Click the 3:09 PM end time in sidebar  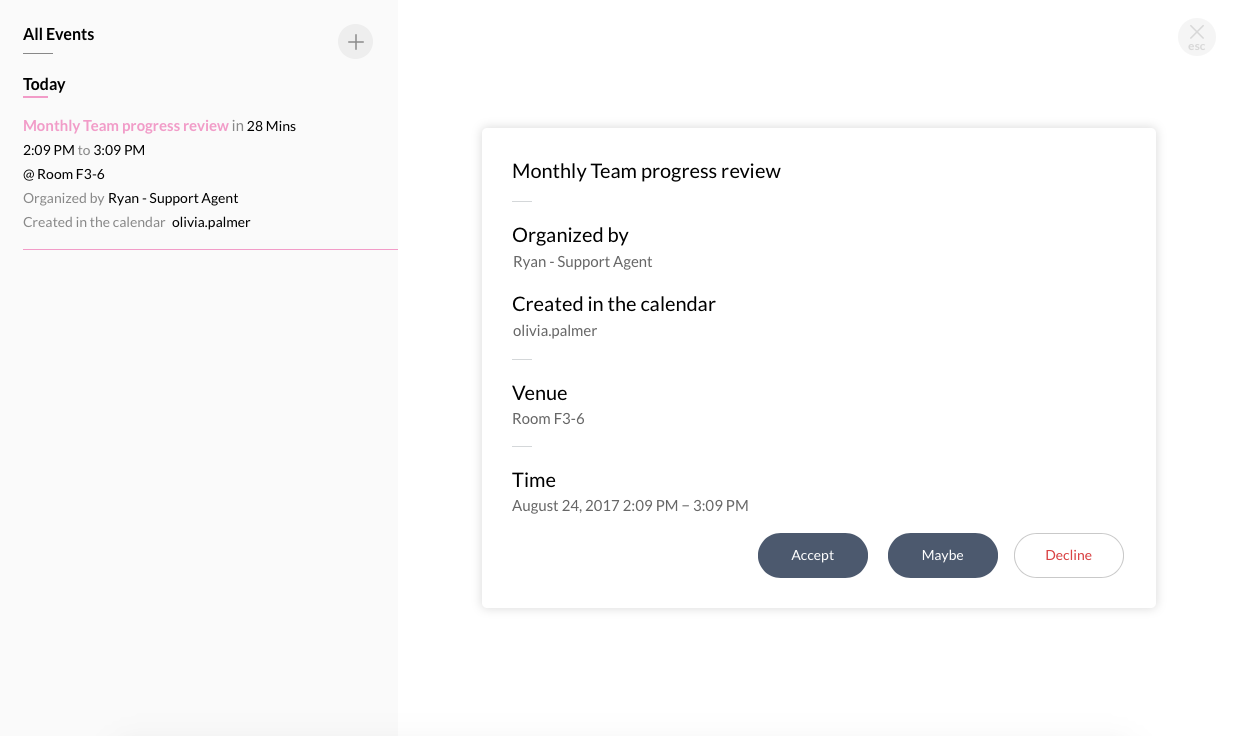click(119, 150)
